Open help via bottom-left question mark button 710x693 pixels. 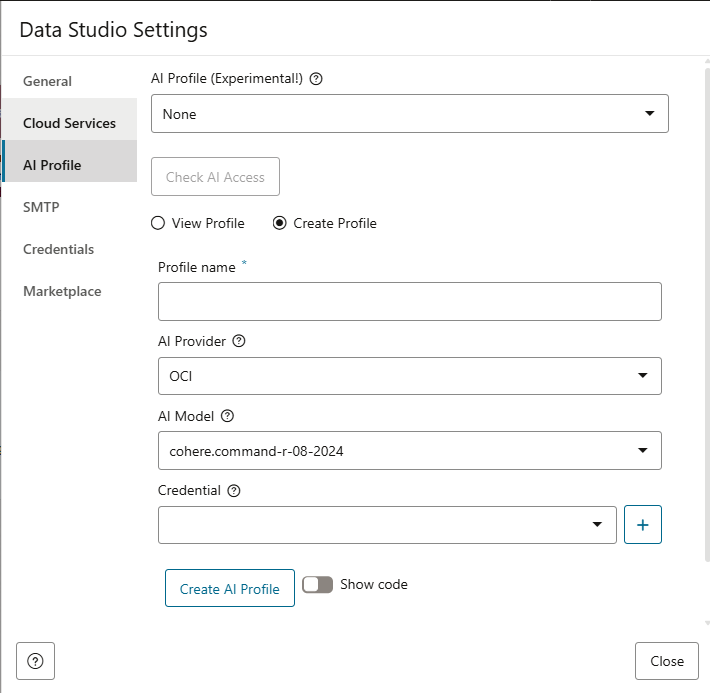(35, 661)
